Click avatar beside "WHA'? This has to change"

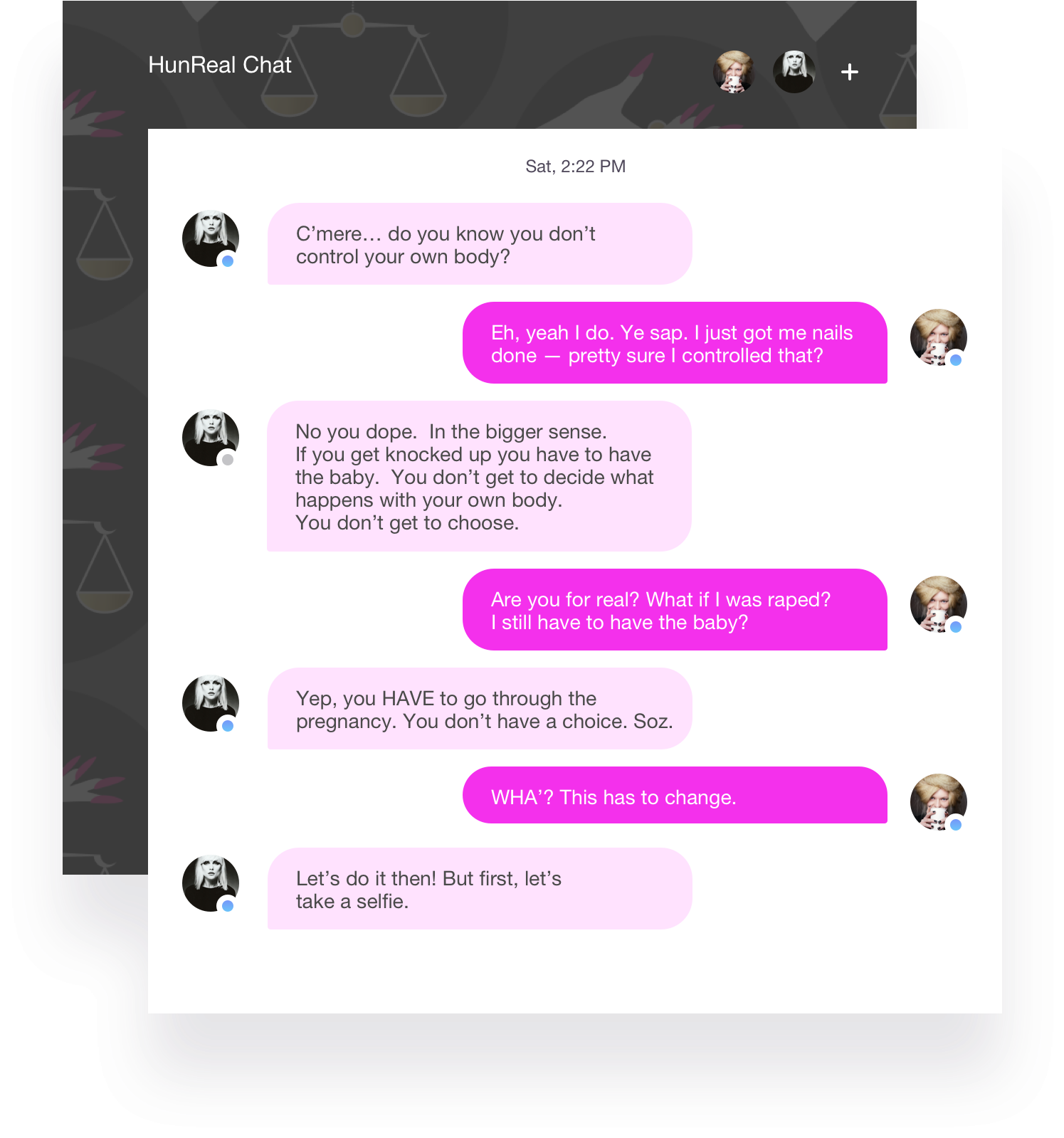939,802
